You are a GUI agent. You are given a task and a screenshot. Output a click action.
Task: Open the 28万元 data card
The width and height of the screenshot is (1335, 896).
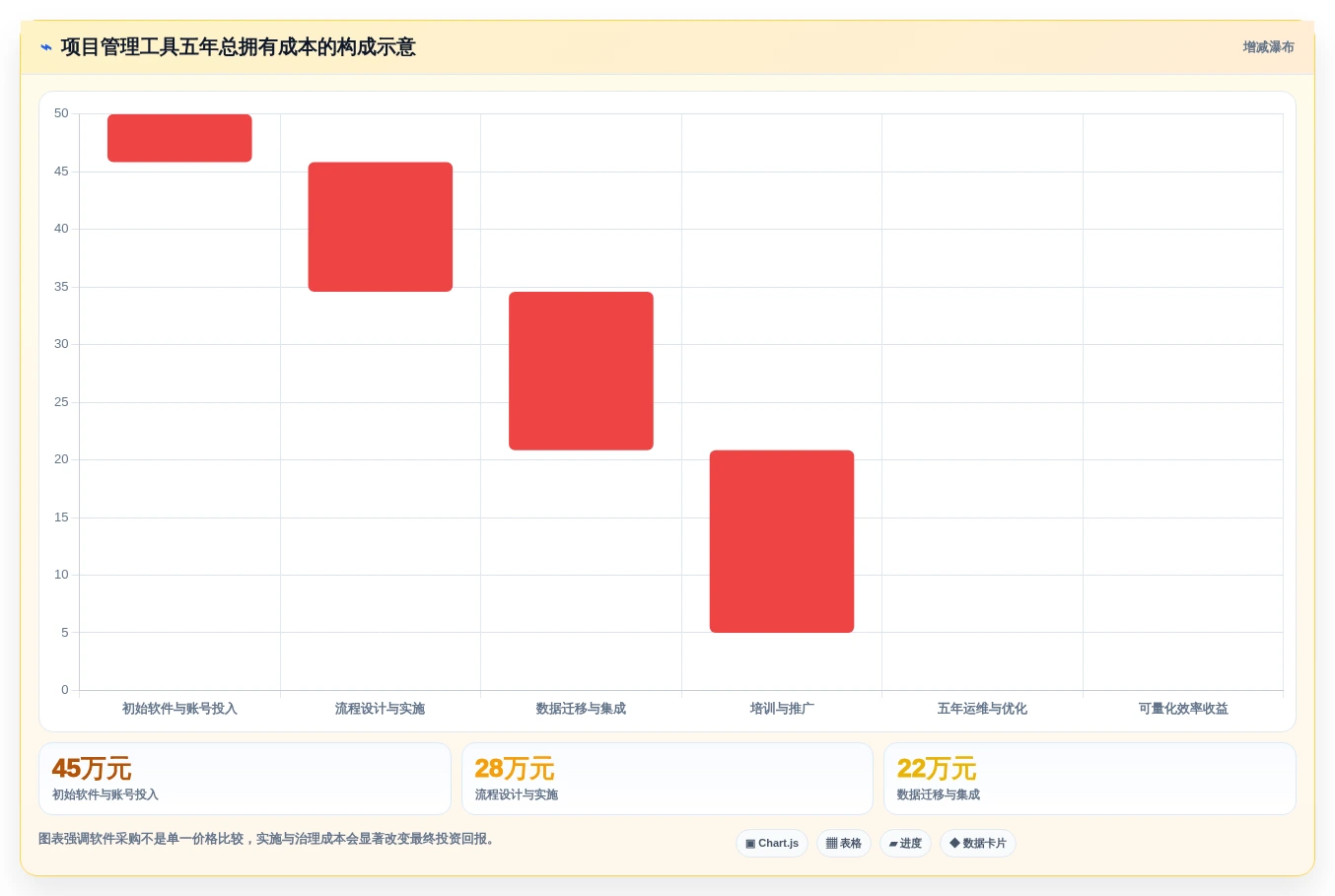(667, 779)
